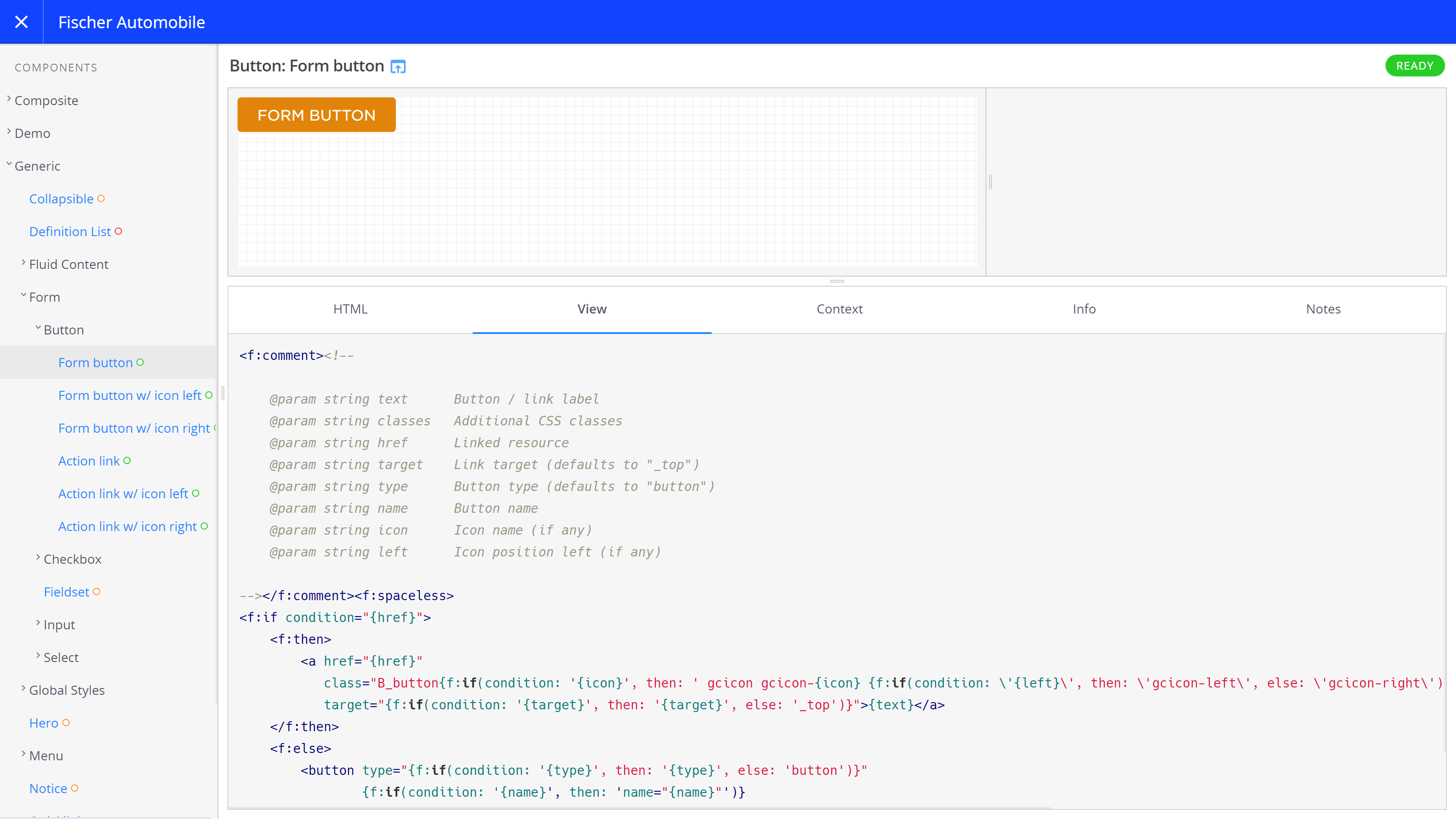Open preview in new window icon
This screenshot has height=819, width=1456.
(x=398, y=67)
